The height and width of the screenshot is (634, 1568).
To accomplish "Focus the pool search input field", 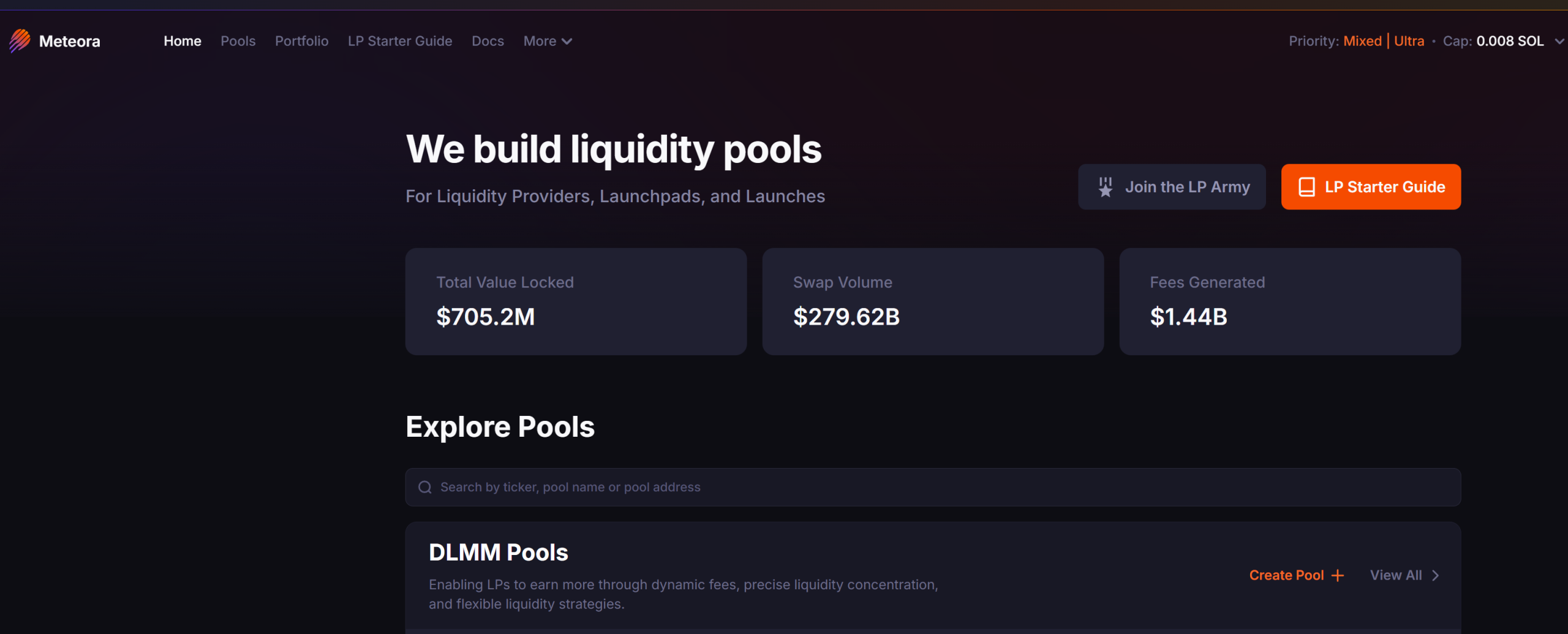I will [919, 488].
